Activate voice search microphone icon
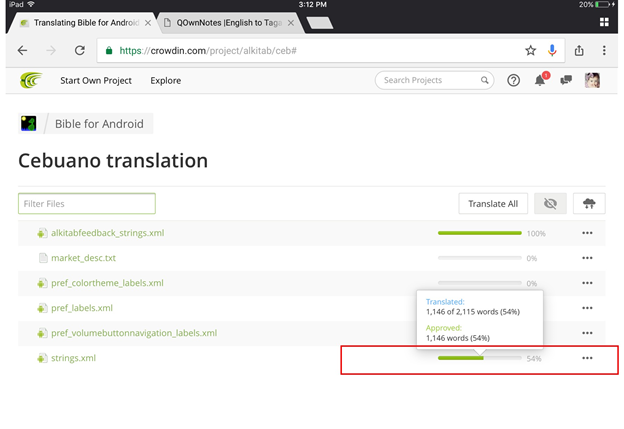The image size is (624, 429). pos(552,51)
